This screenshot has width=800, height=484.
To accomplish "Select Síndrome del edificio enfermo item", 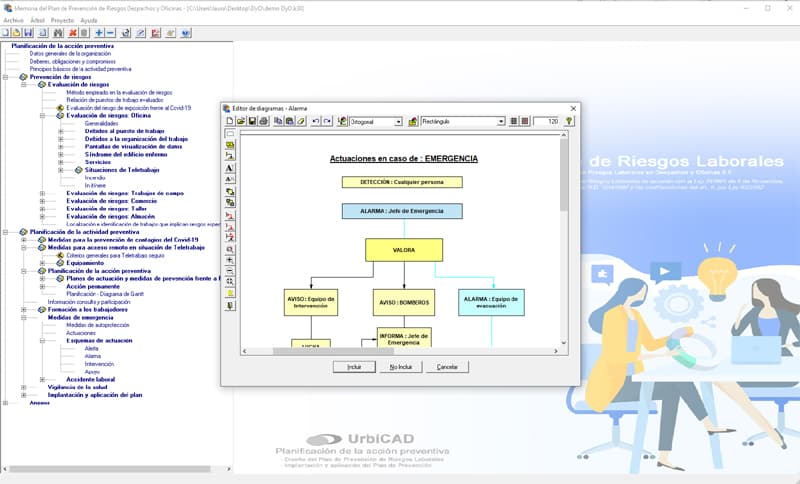I will coord(126,155).
